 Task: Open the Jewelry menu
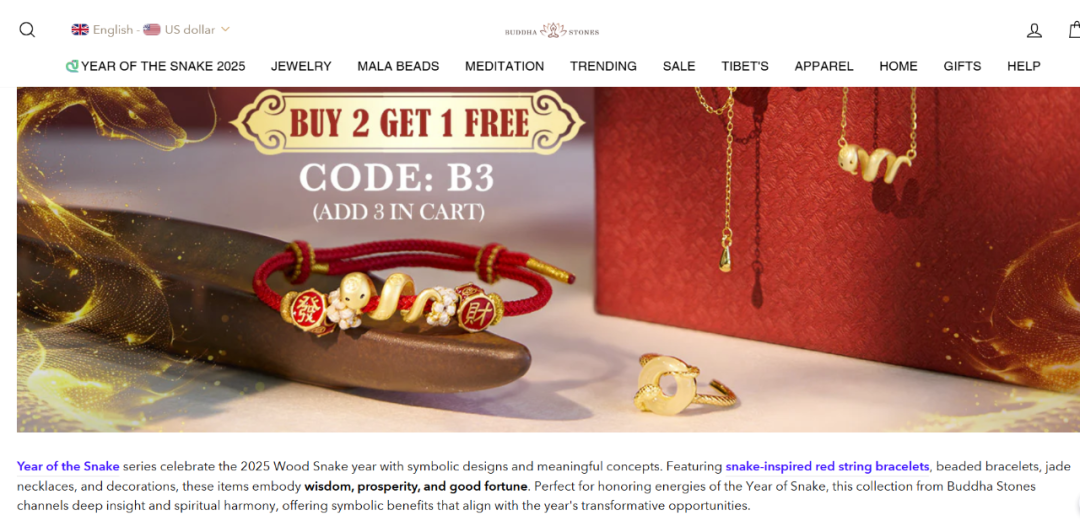pyautogui.click(x=301, y=66)
